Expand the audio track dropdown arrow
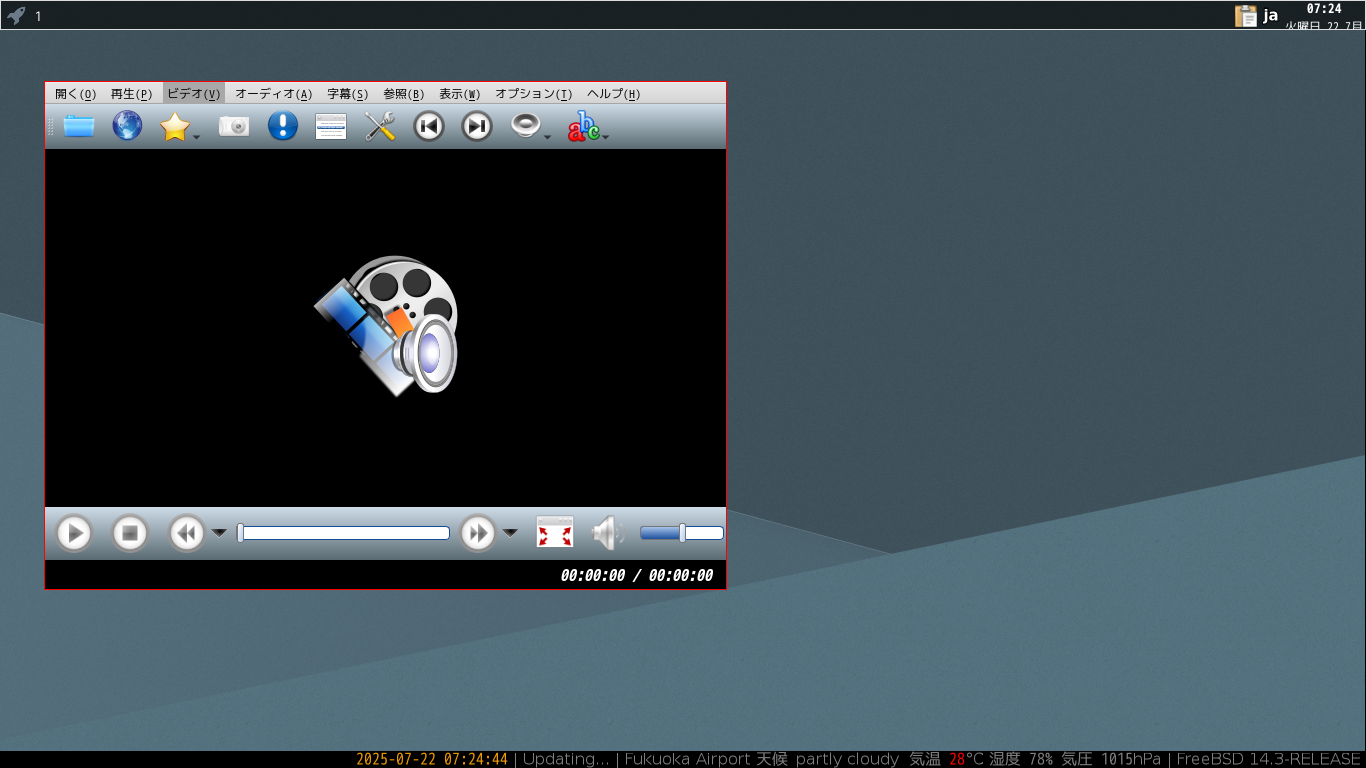1366x768 pixels. (x=548, y=136)
